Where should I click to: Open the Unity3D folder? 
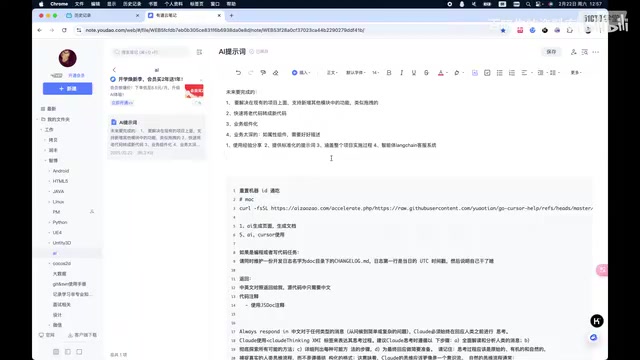[x=62, y=243]
